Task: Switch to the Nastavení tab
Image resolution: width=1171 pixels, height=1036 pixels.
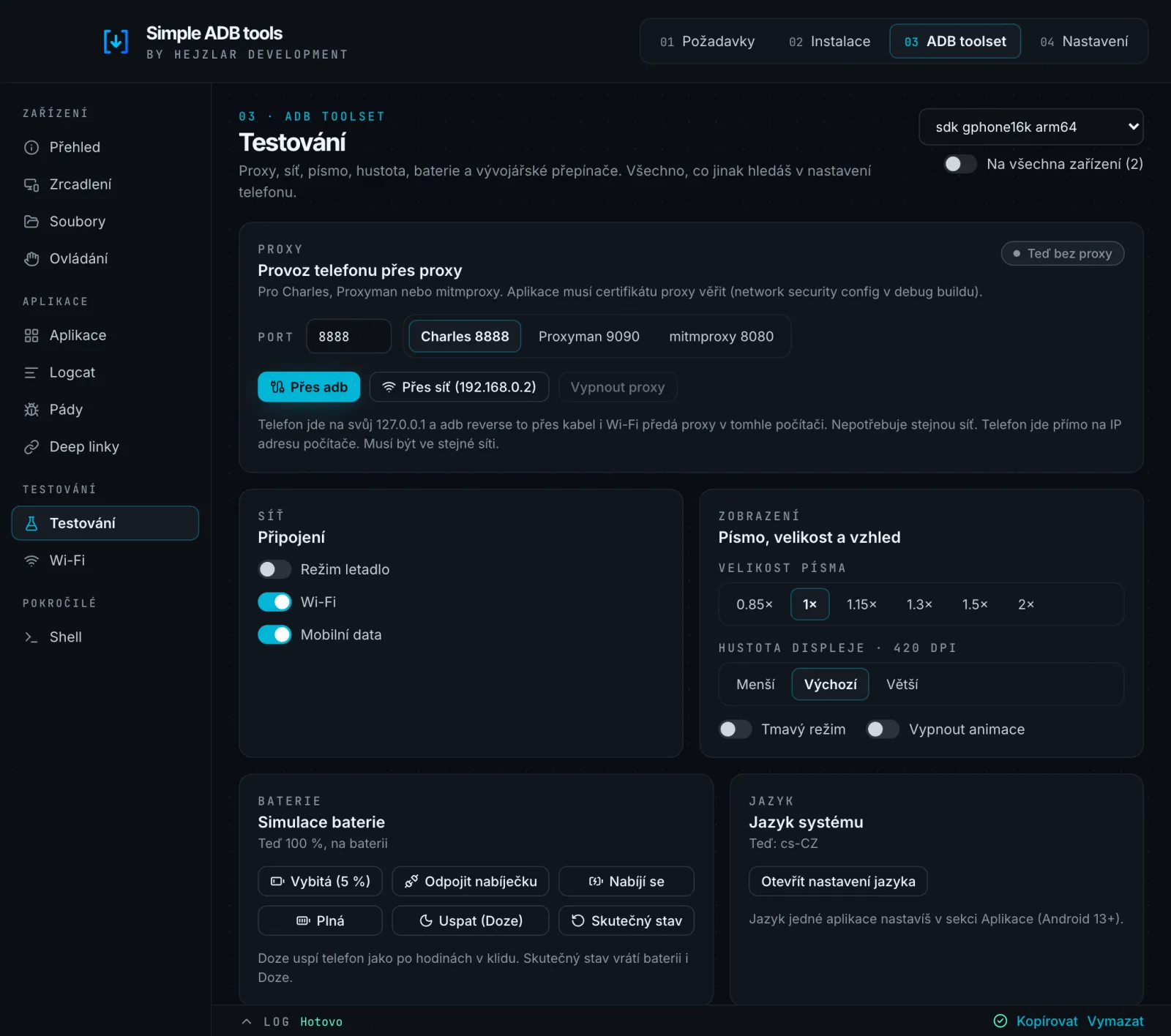Action: 1084,42
